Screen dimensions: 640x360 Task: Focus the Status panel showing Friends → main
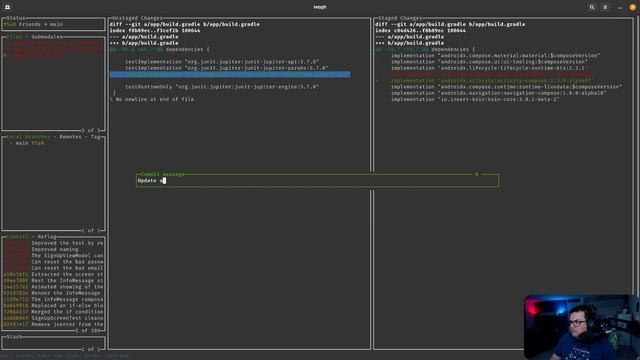(x=53, y=24)
